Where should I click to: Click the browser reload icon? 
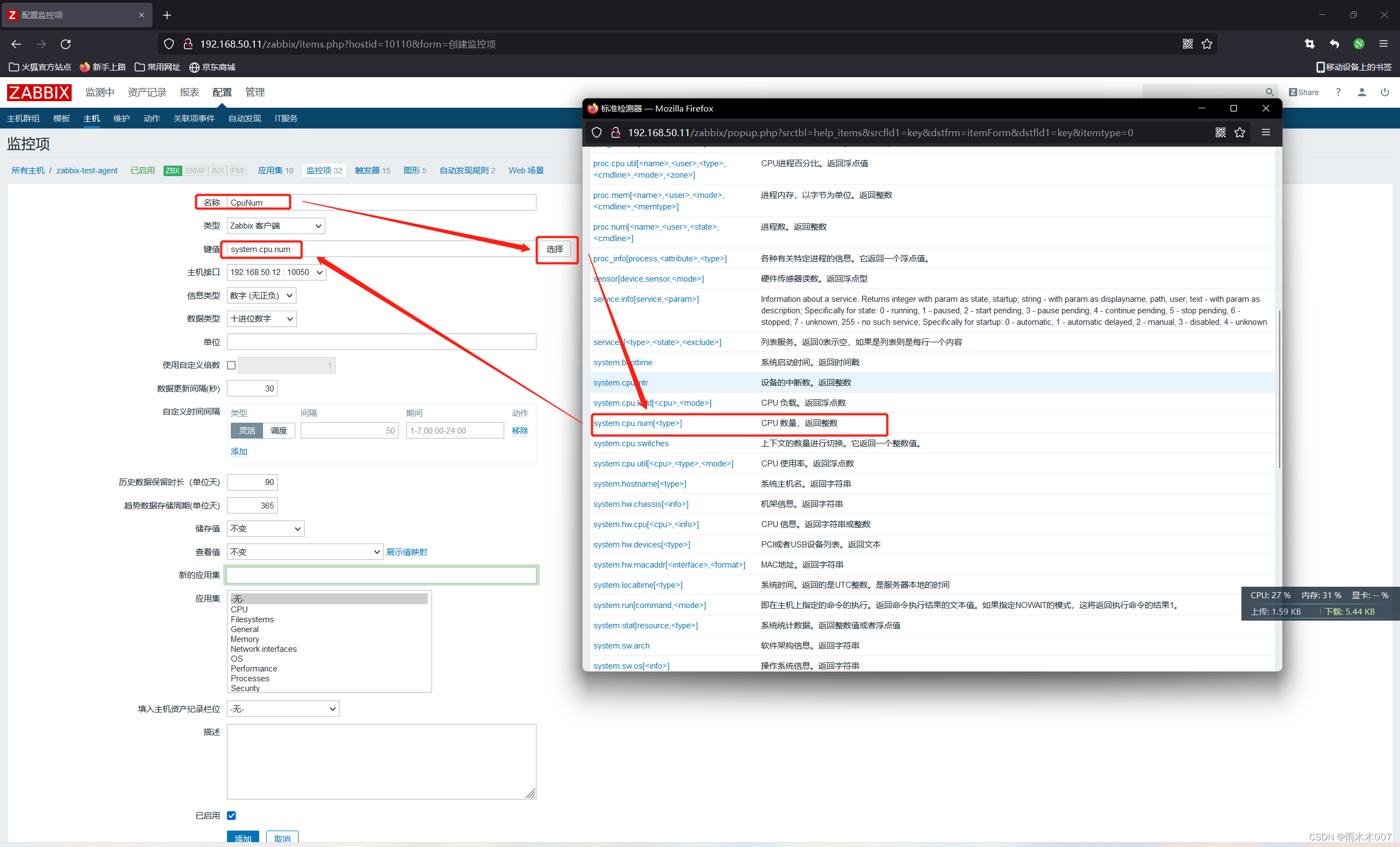(66, 44)
